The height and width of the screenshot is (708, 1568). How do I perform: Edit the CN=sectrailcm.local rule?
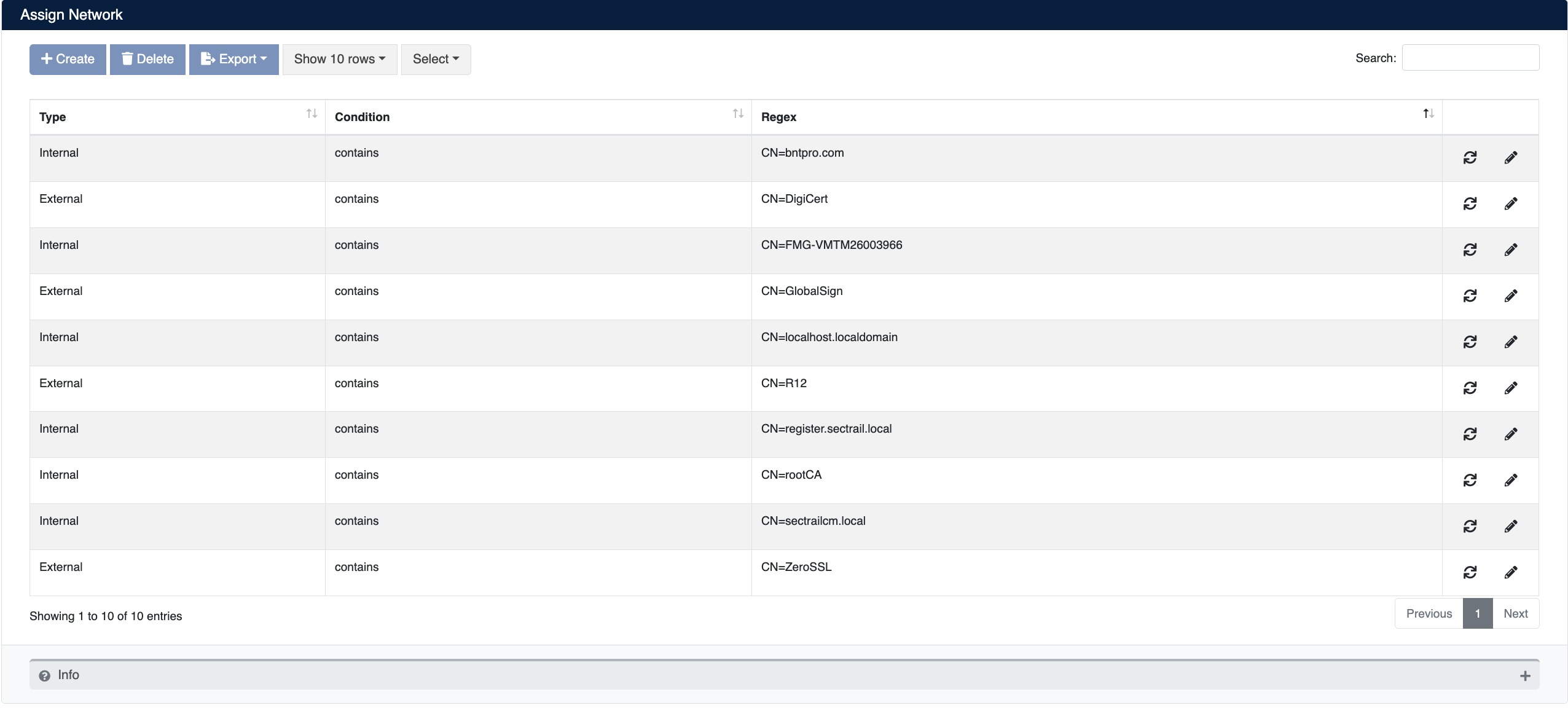(x=1511, y=526)
